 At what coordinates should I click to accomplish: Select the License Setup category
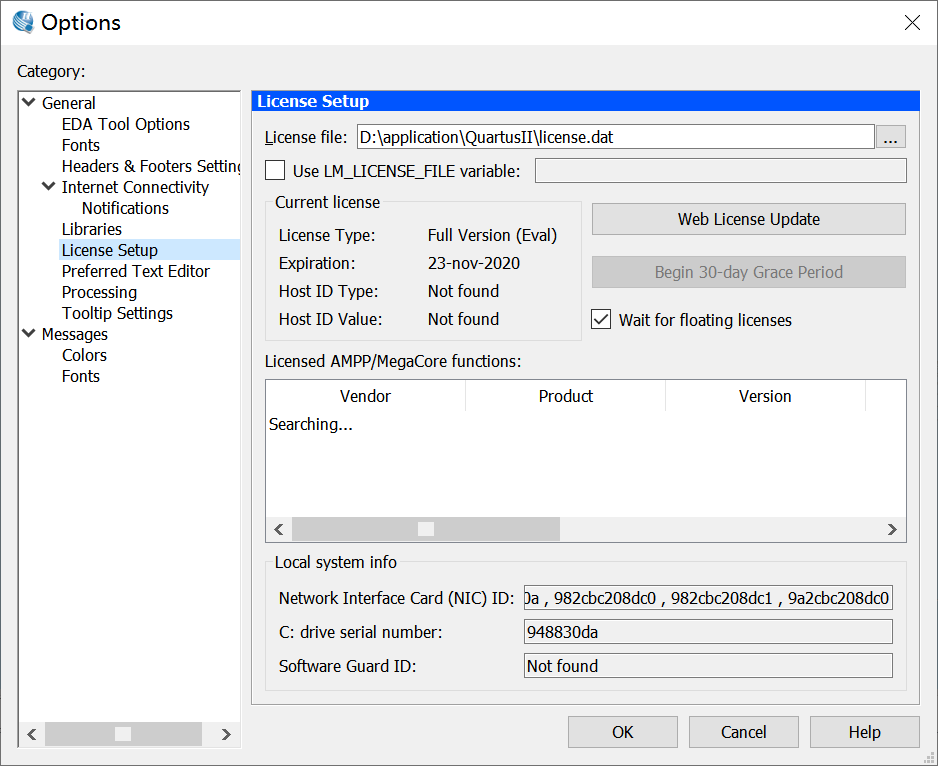(109, 249)
